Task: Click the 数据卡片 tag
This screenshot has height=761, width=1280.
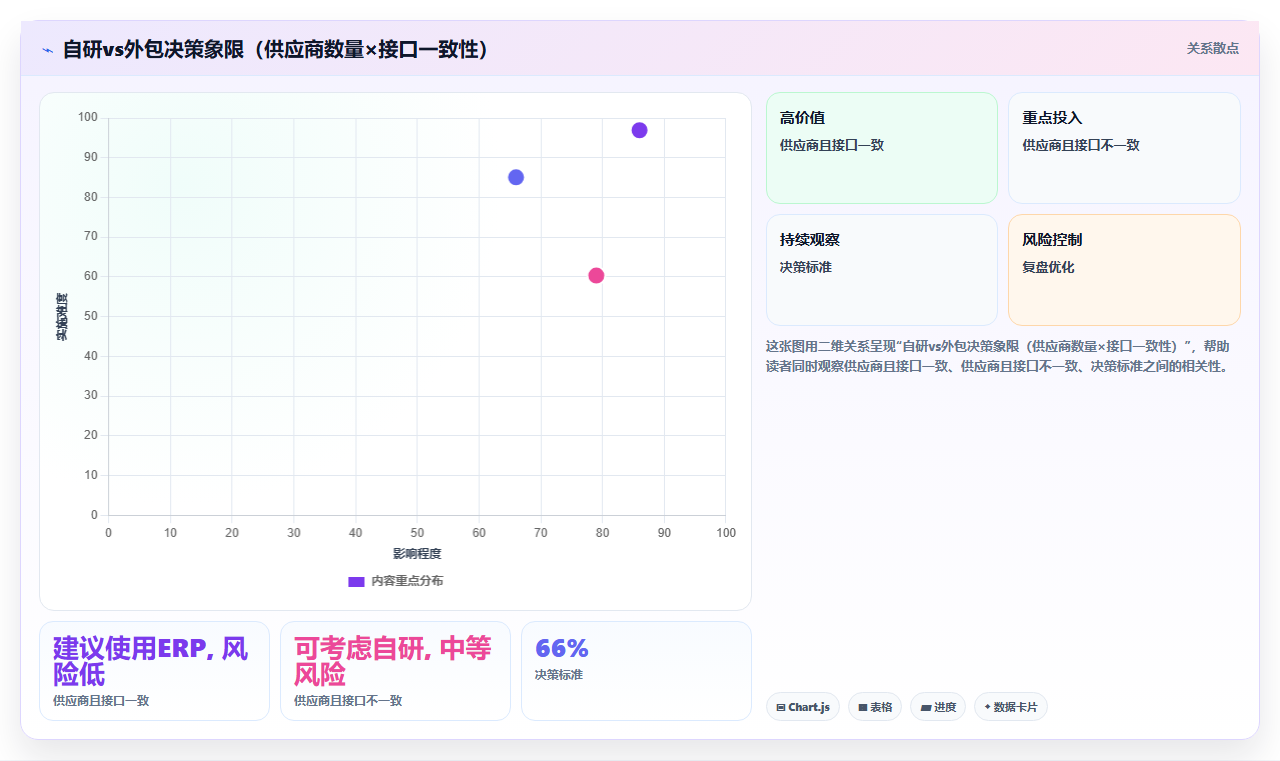Action: coord(1011,707)
